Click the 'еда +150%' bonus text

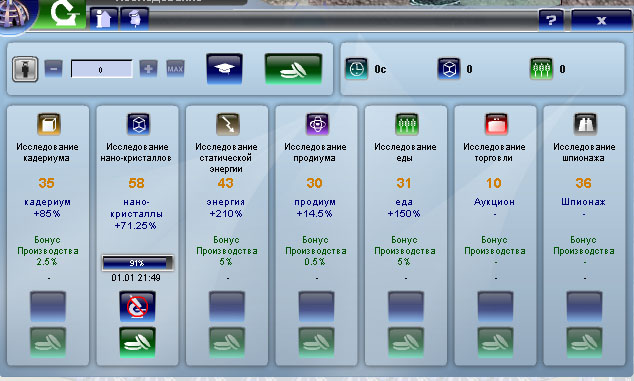click(404, 207)
